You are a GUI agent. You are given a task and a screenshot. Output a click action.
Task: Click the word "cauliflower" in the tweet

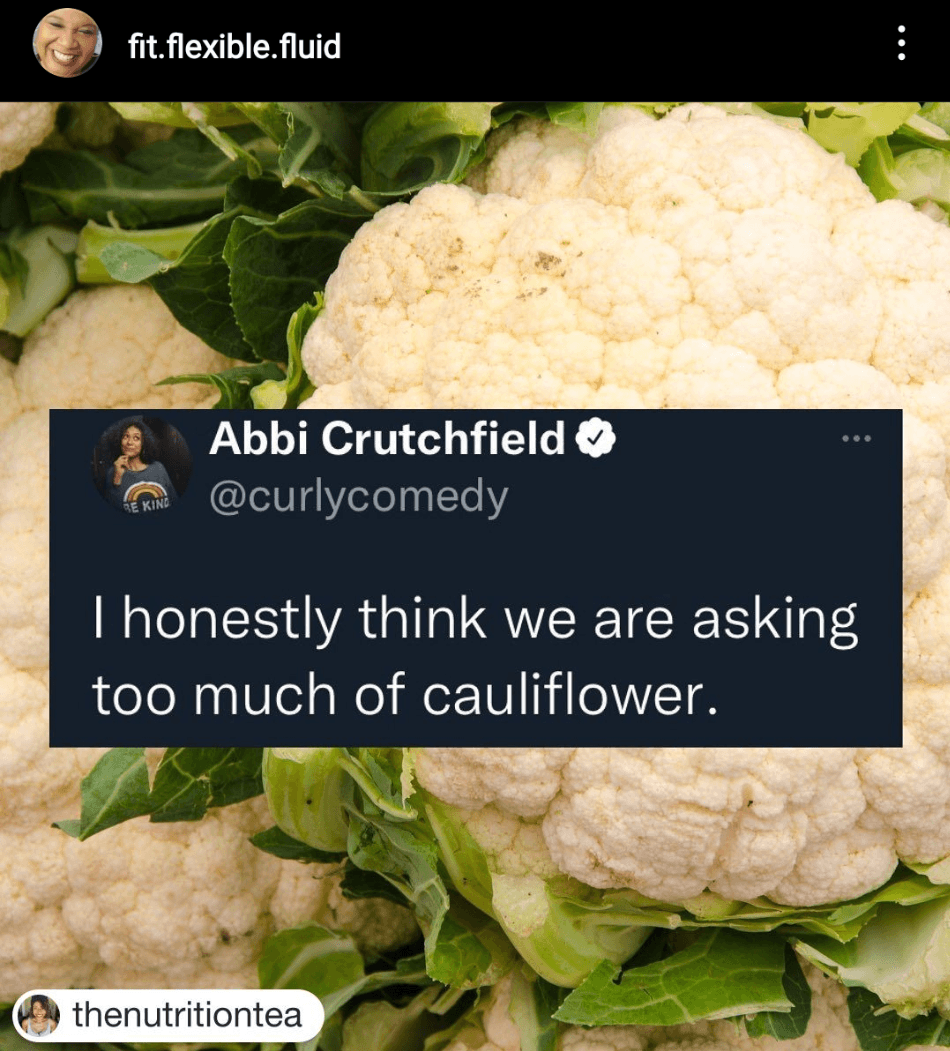click(570, 694)
